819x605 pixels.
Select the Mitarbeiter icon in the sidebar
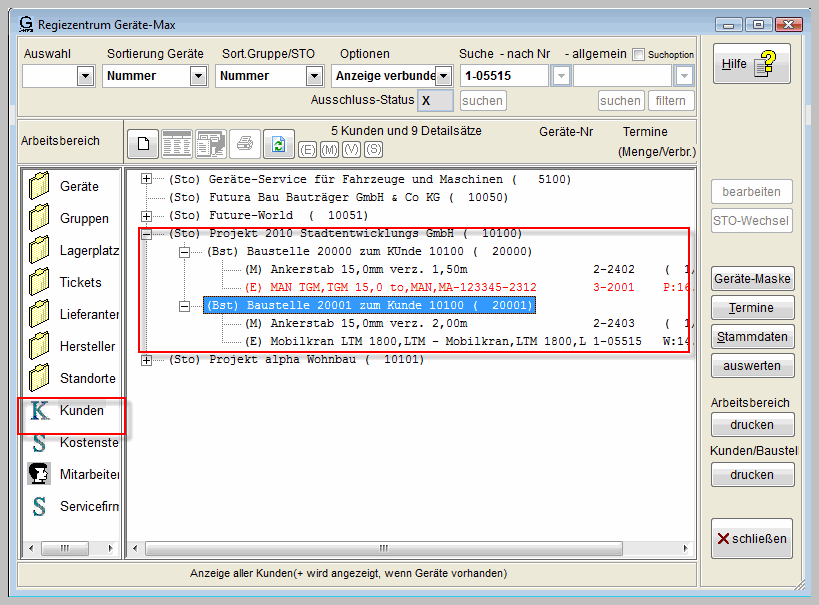pyautogui.click(x=40, y=475)
